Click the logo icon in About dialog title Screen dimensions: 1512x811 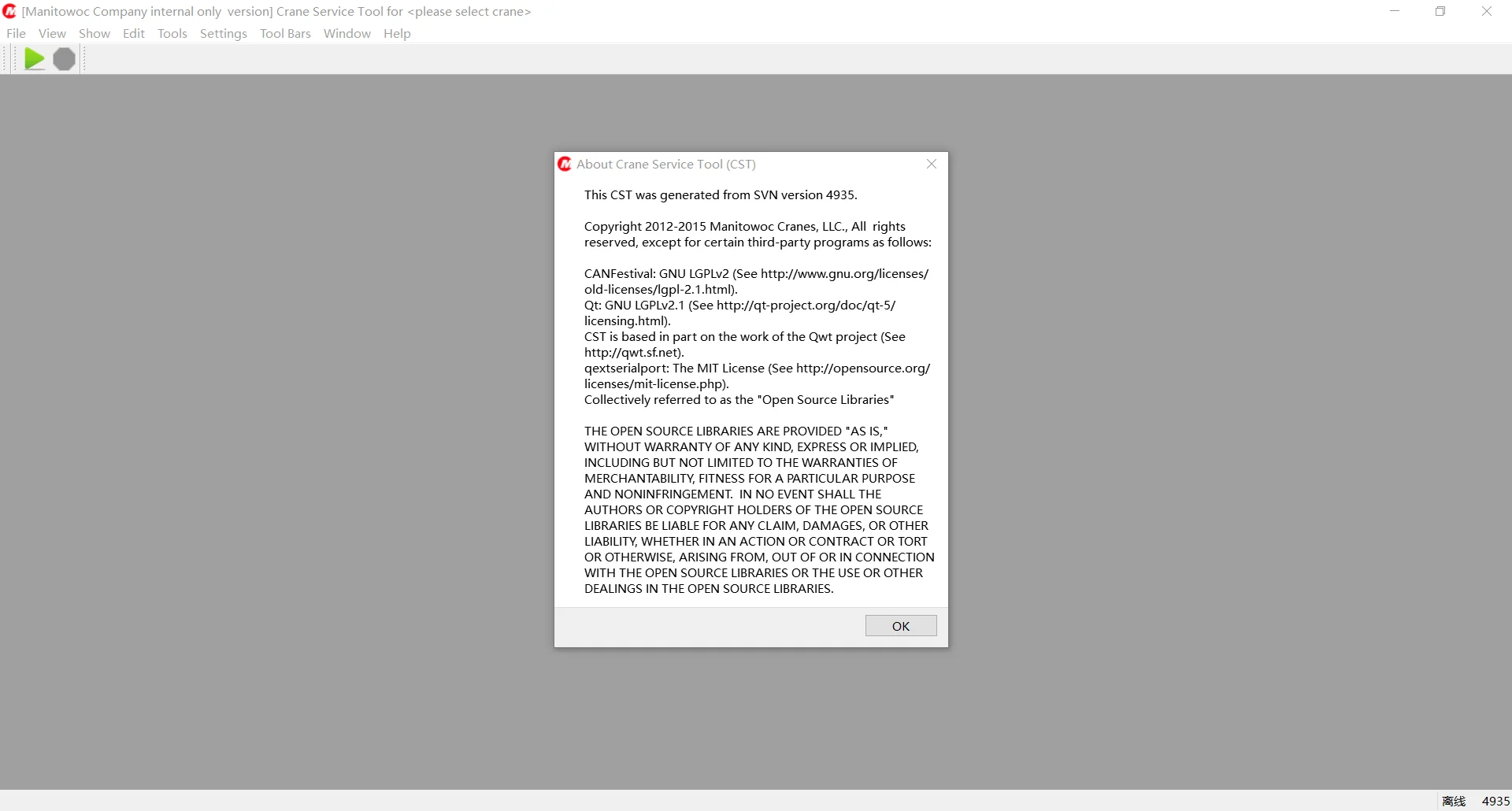pos(565,164)
